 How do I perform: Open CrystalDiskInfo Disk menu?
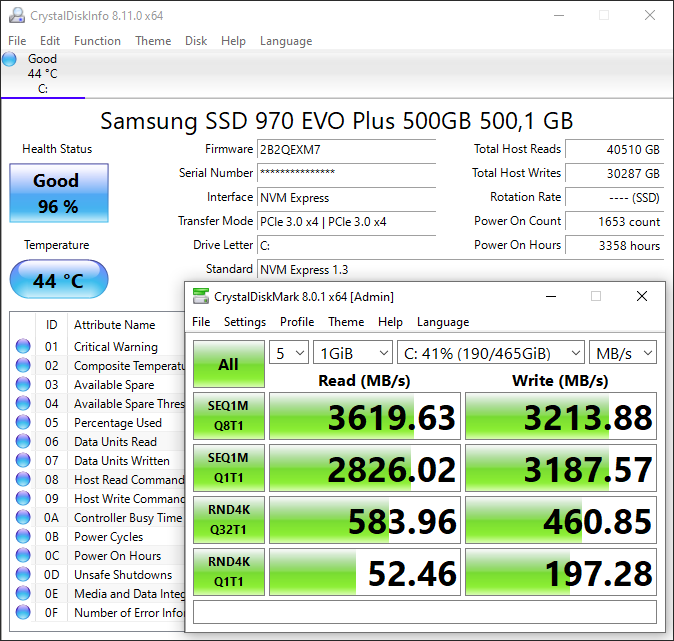(196, 41)
